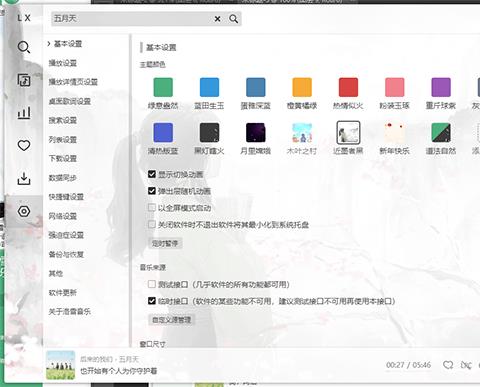Open 快捷键设置 section
Image resolution: width=480 pixels, height=387 pixels.
click(x=66, y=197)
